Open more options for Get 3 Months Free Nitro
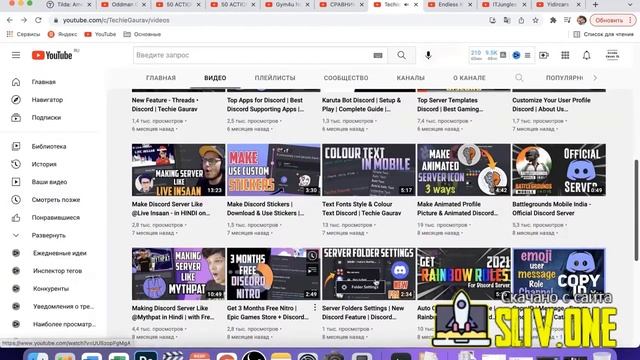Viewport: 640px width, 360px height. coord(315,308)
